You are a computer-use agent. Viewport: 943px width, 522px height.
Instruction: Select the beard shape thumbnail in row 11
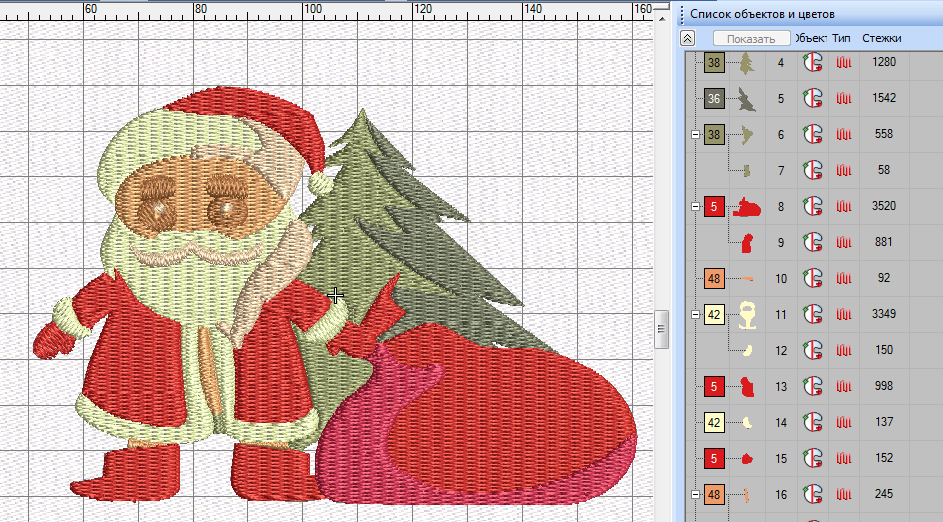tap(746, 315)
